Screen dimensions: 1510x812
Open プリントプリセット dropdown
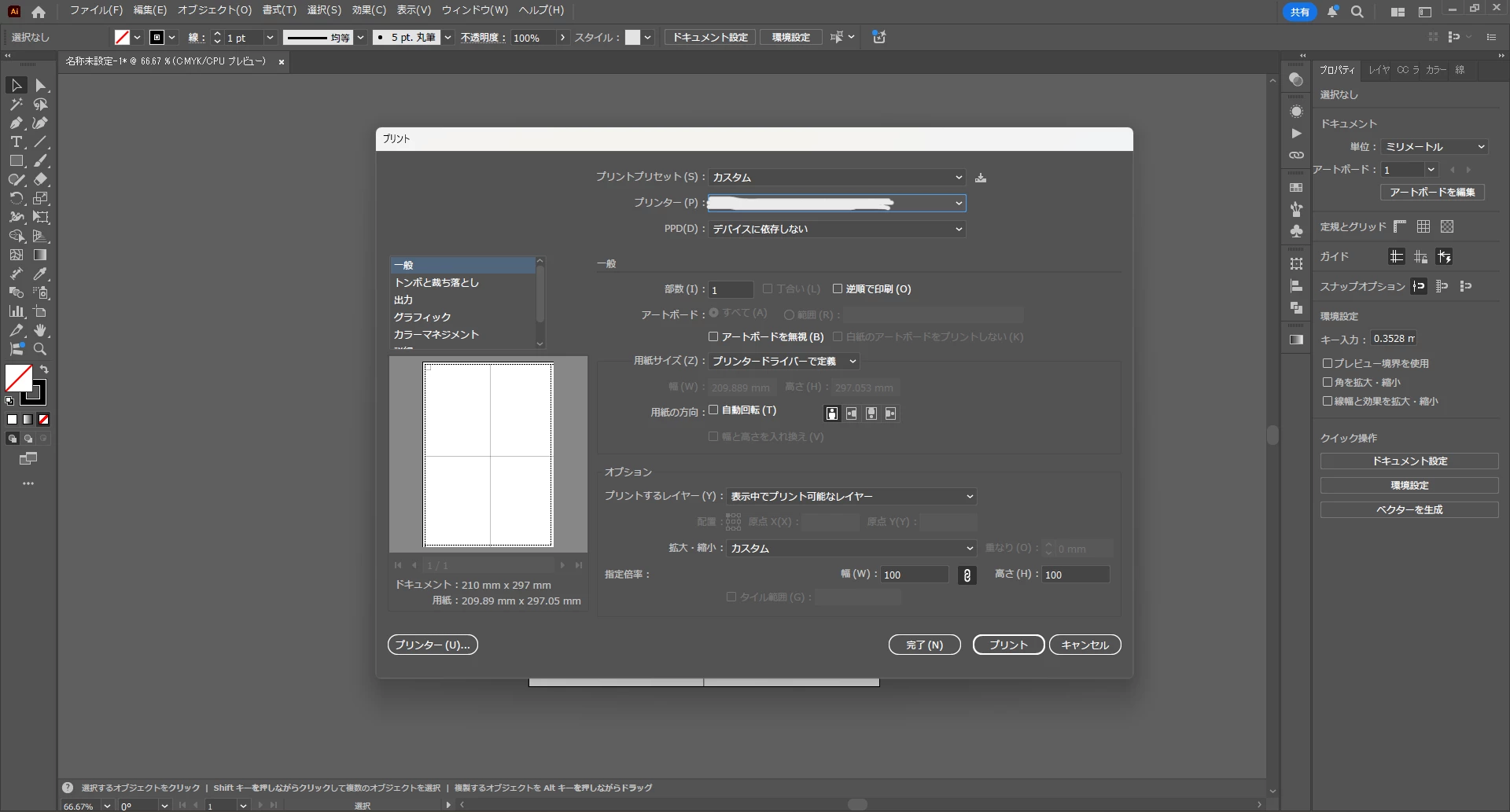(837, 178)
